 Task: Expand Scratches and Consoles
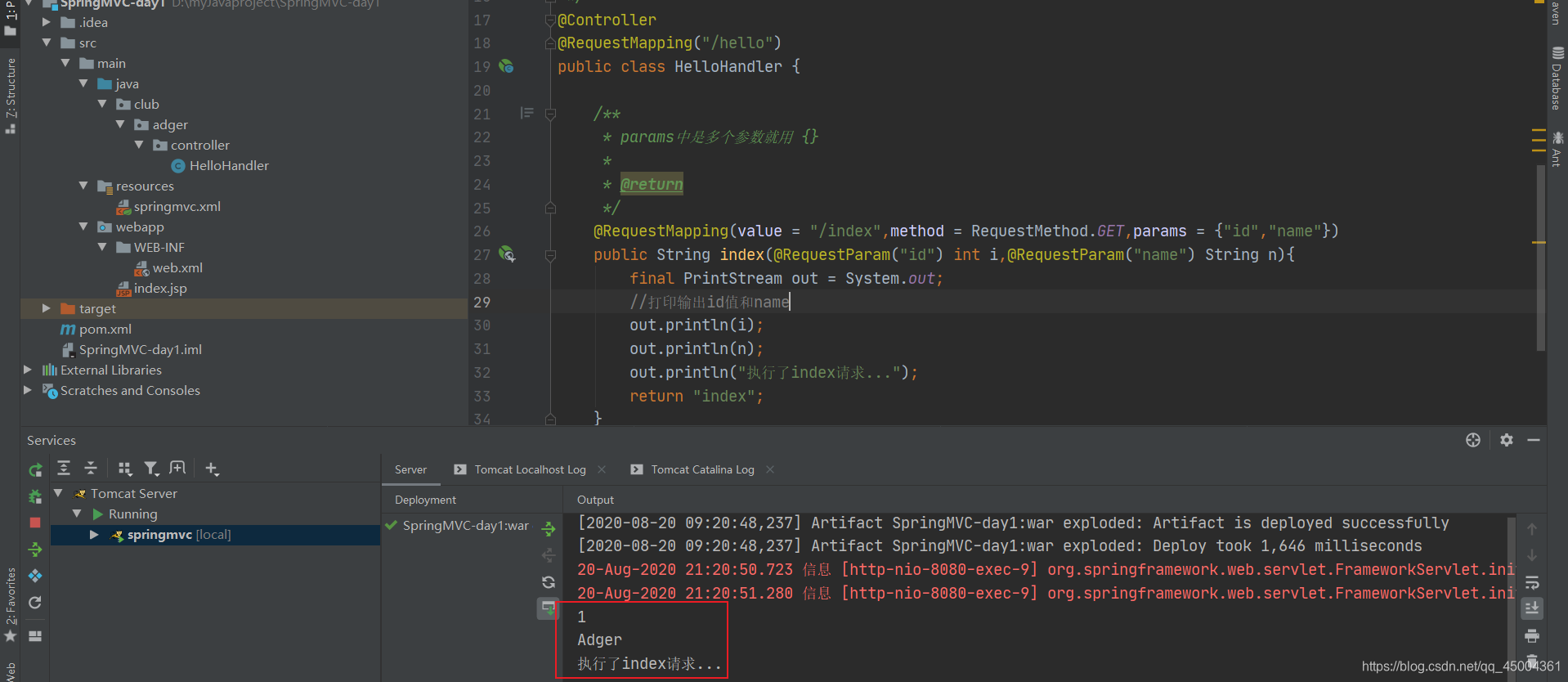pos(28,390)
